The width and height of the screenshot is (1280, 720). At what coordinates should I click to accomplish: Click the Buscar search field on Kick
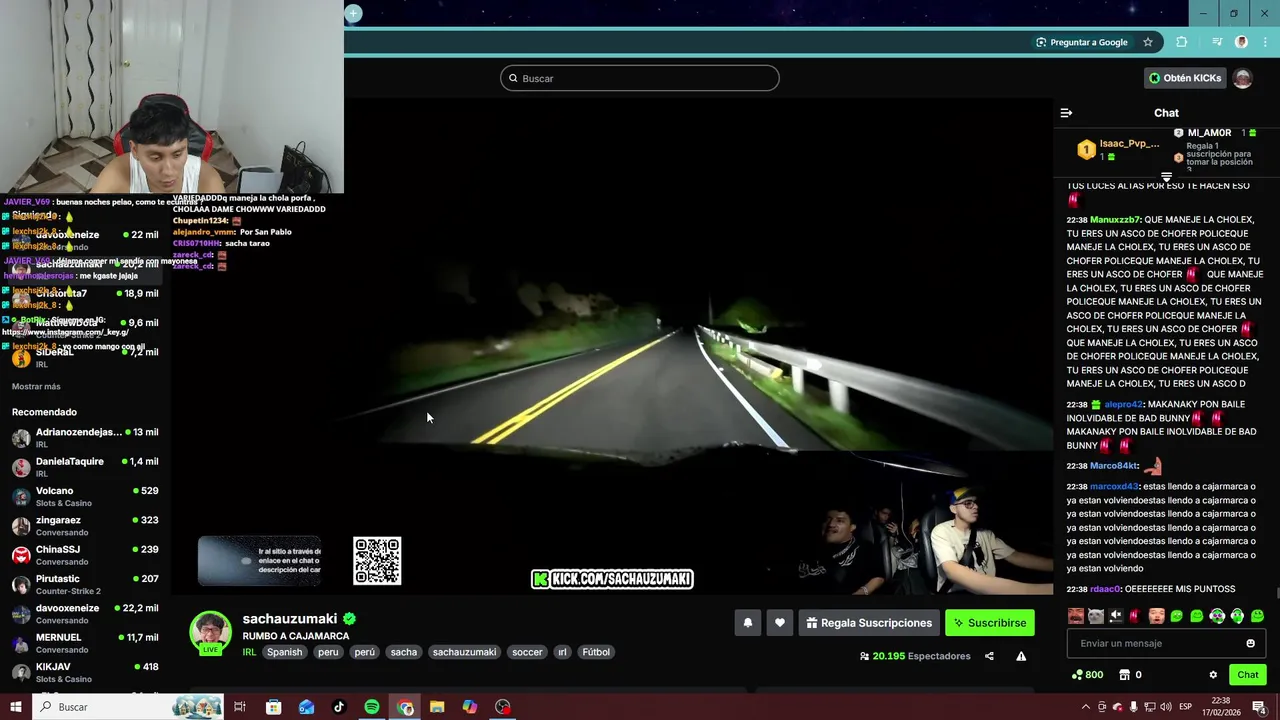(x=640, y=78)
